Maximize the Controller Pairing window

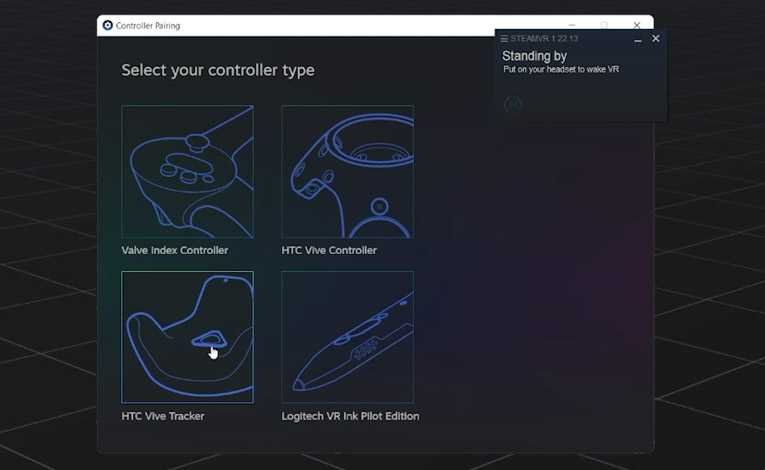pos(604,24)
